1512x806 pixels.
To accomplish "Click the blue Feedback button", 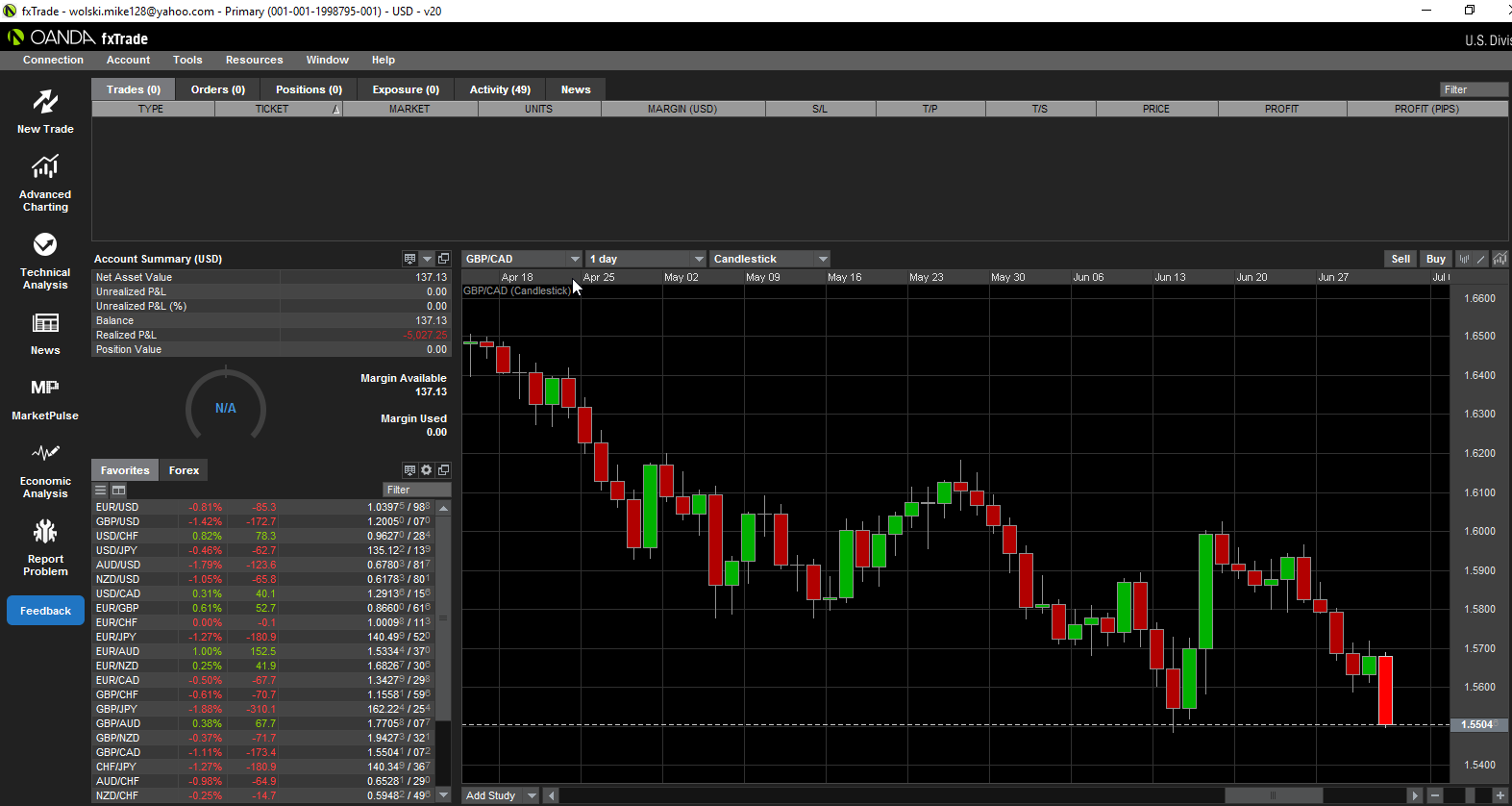I will (x=45, y=611).
